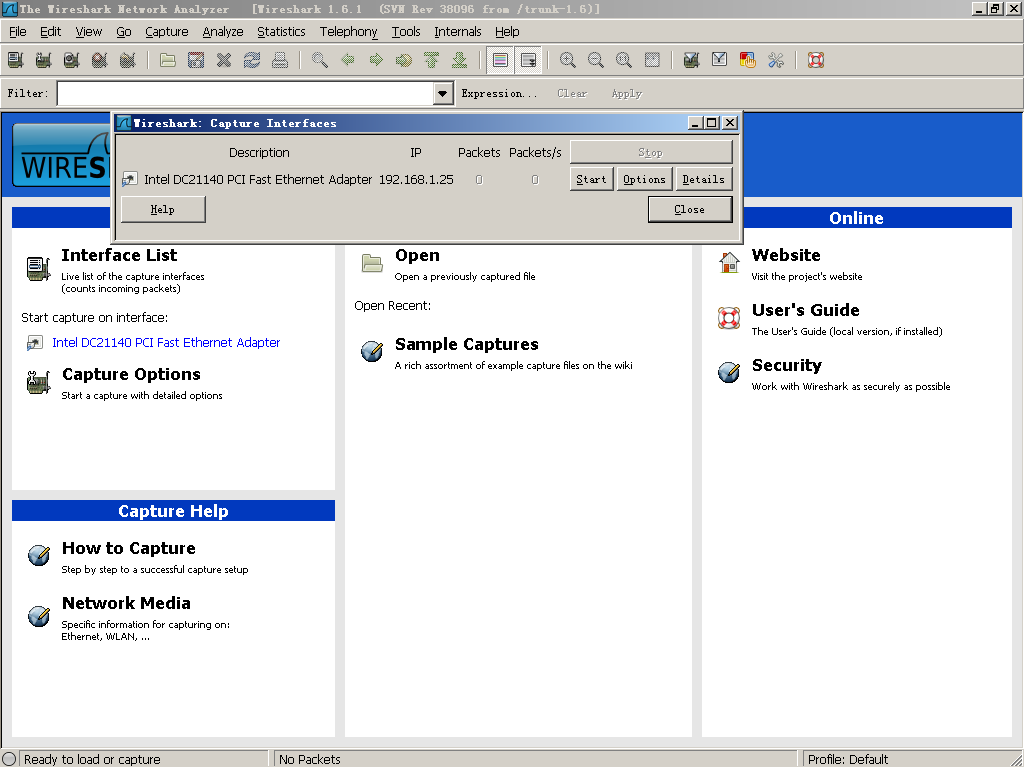Click Profile: Default in status bar
This screenshot has height=768, width=1024.
[847, 759]
